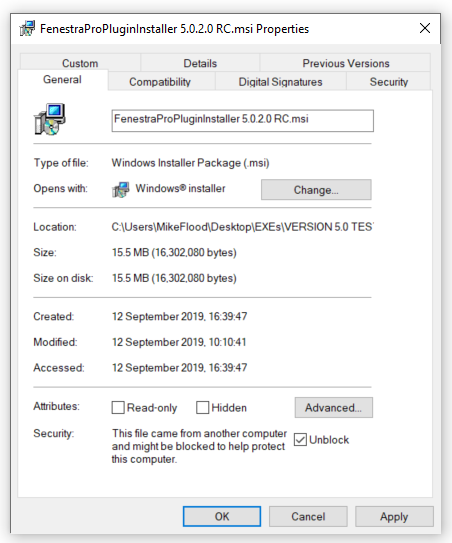The width and height of the screenshot is (452, 543).
Task: Open the Change program button
Action: tap(316, 190)
